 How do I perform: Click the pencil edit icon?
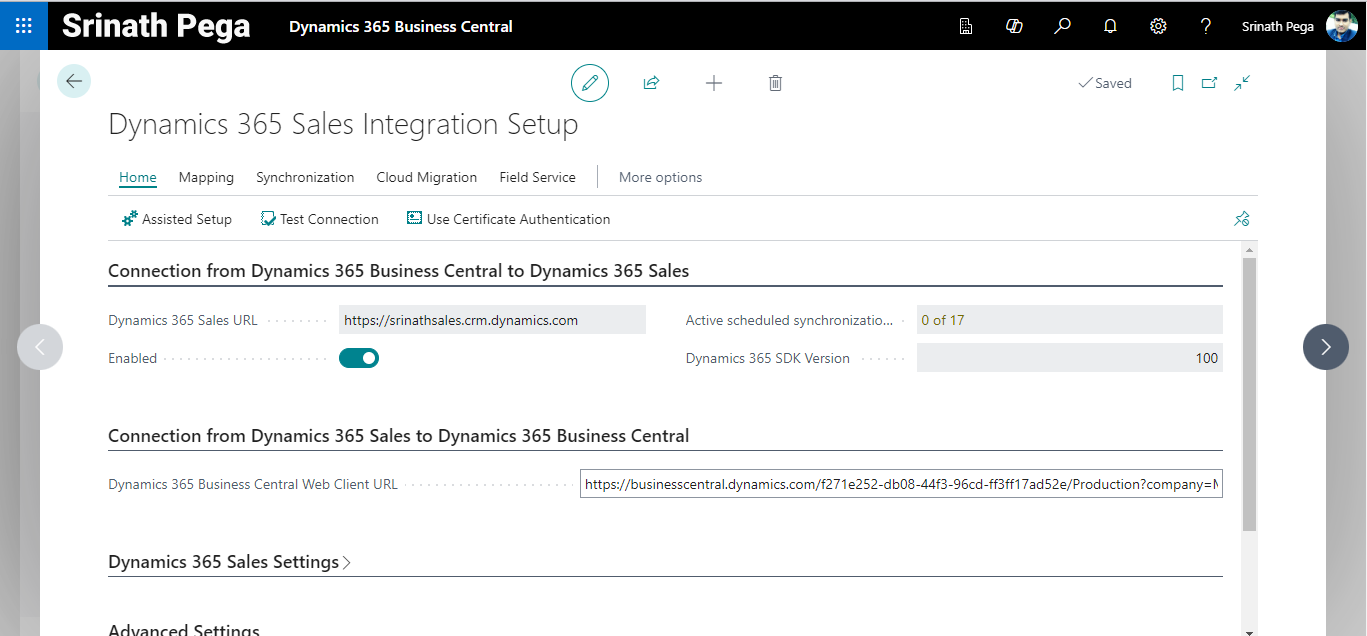[590, 83]
